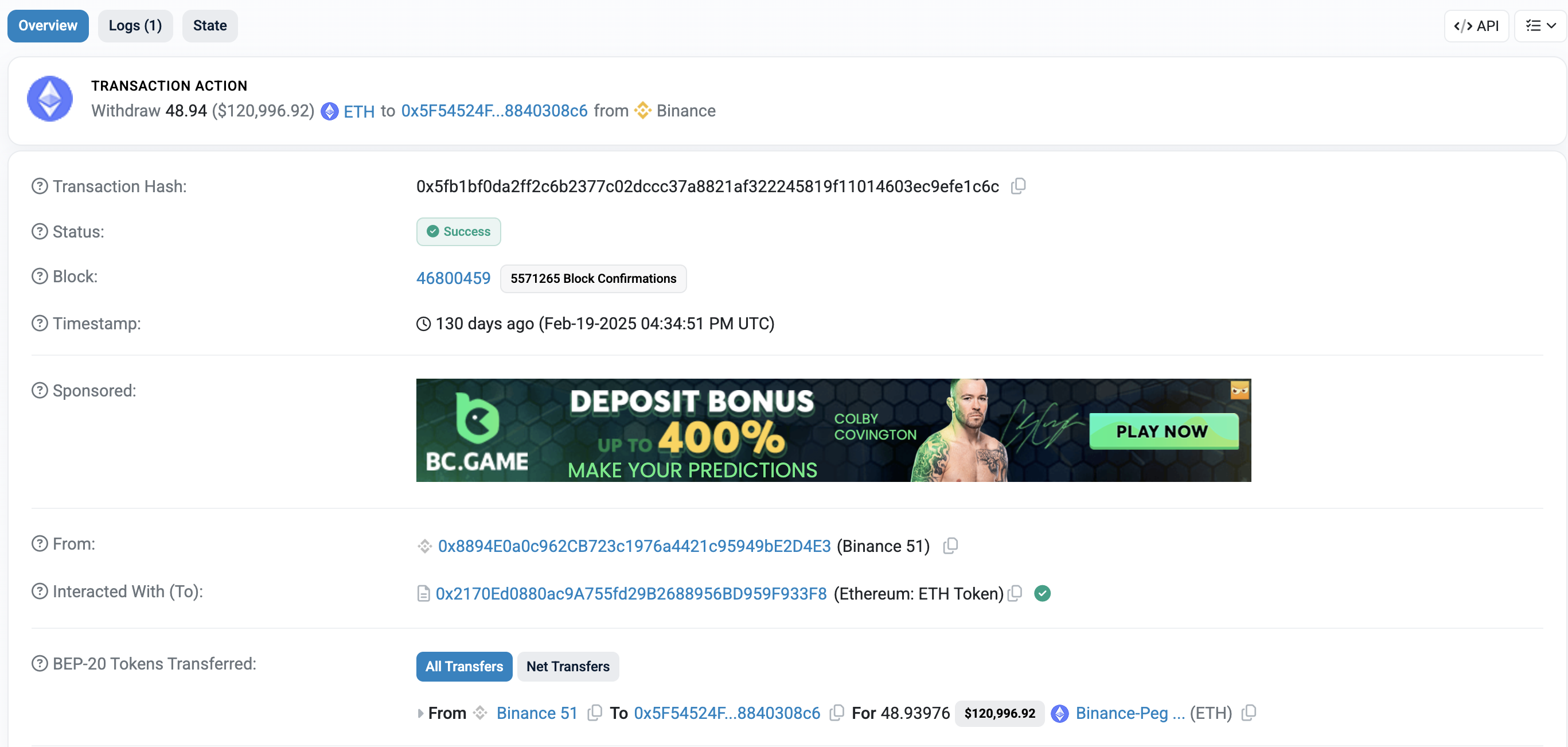Open the 0x8894E0a0c962CB... From address link
Viewport: 1568px width, 747px height.
(634, 546)
